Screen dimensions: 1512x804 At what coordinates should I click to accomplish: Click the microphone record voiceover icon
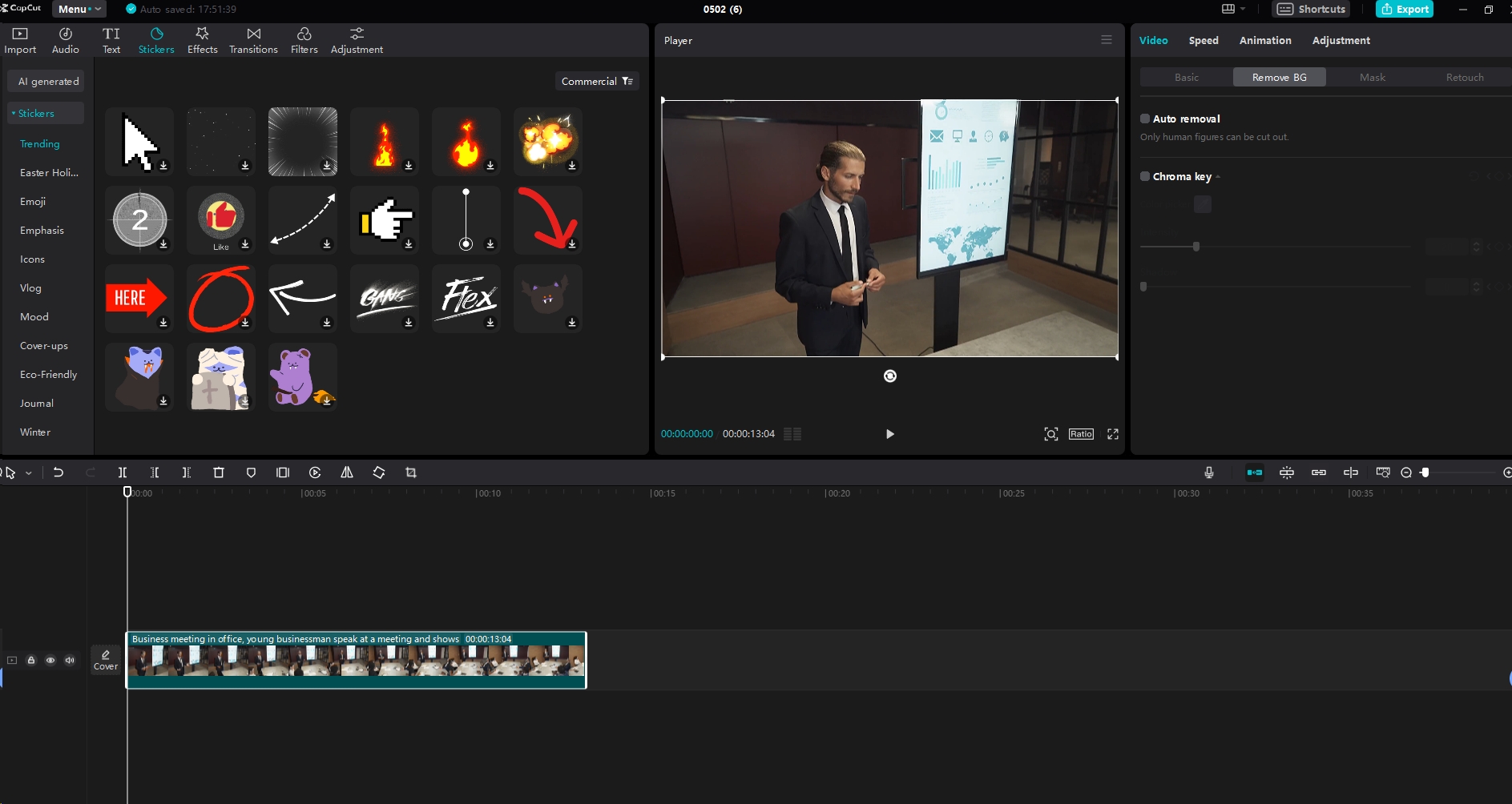point(1208,472)
